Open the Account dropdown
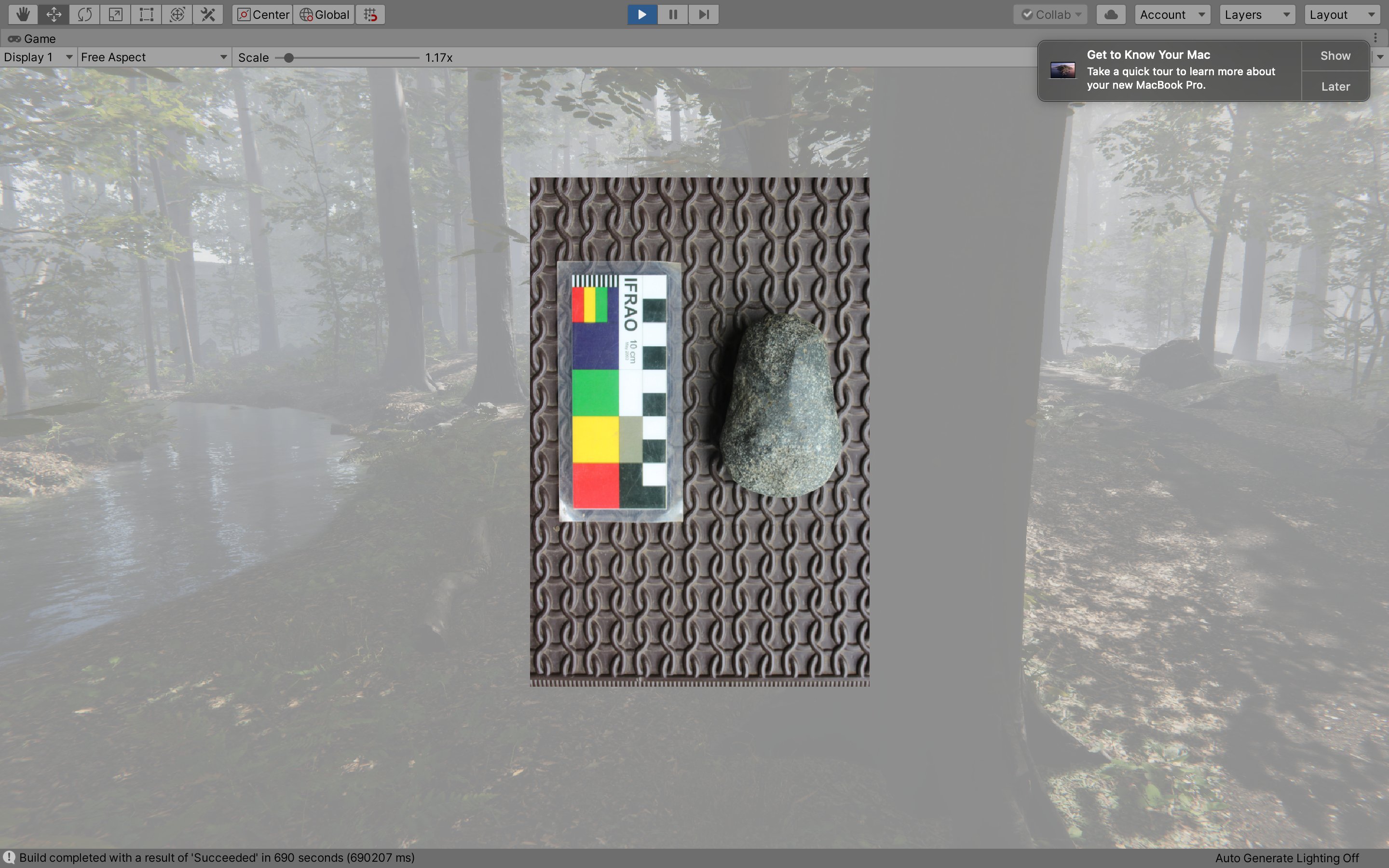Image resolution: width=1389 pixels, height=868 pixels. (1172, 14)
